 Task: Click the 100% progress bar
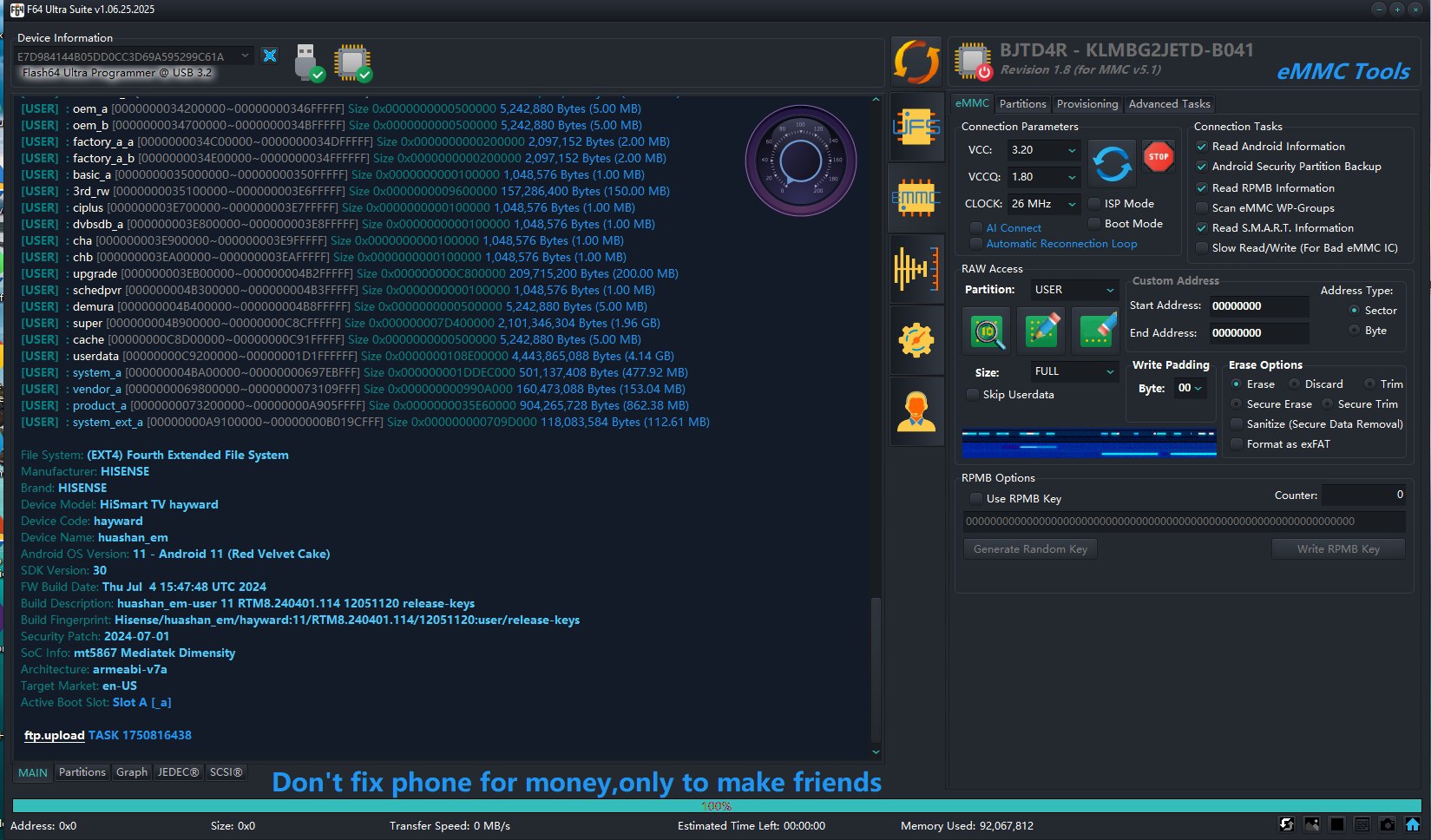pos(716,806)
